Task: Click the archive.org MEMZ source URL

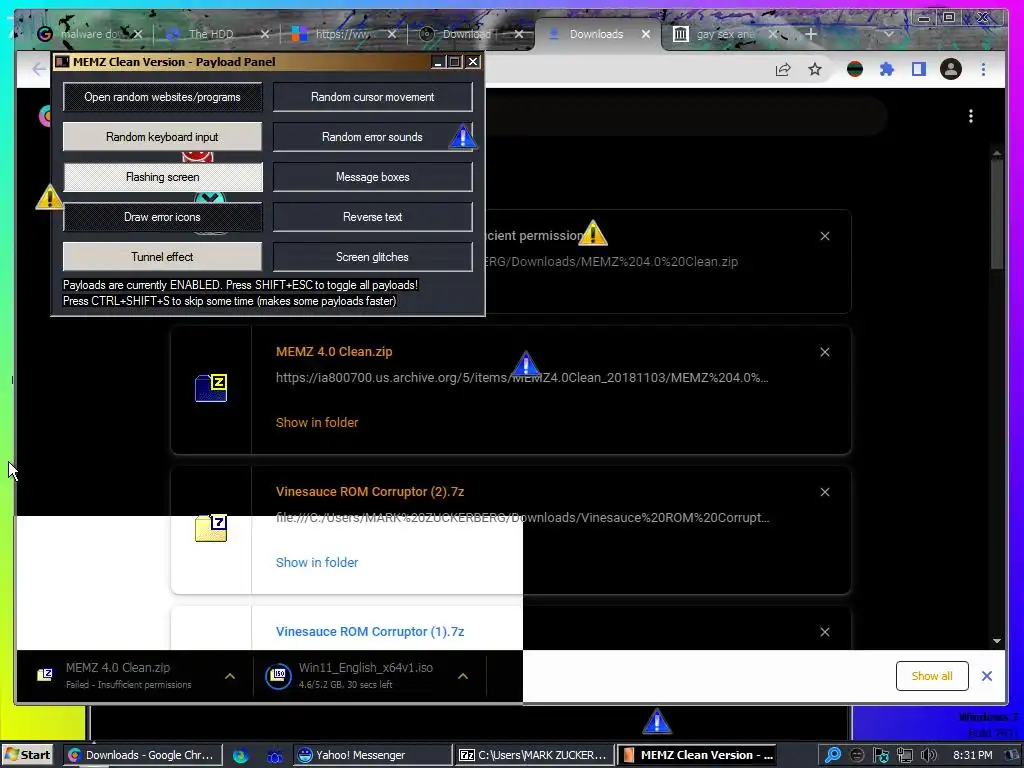Action: tap(522, 377)
